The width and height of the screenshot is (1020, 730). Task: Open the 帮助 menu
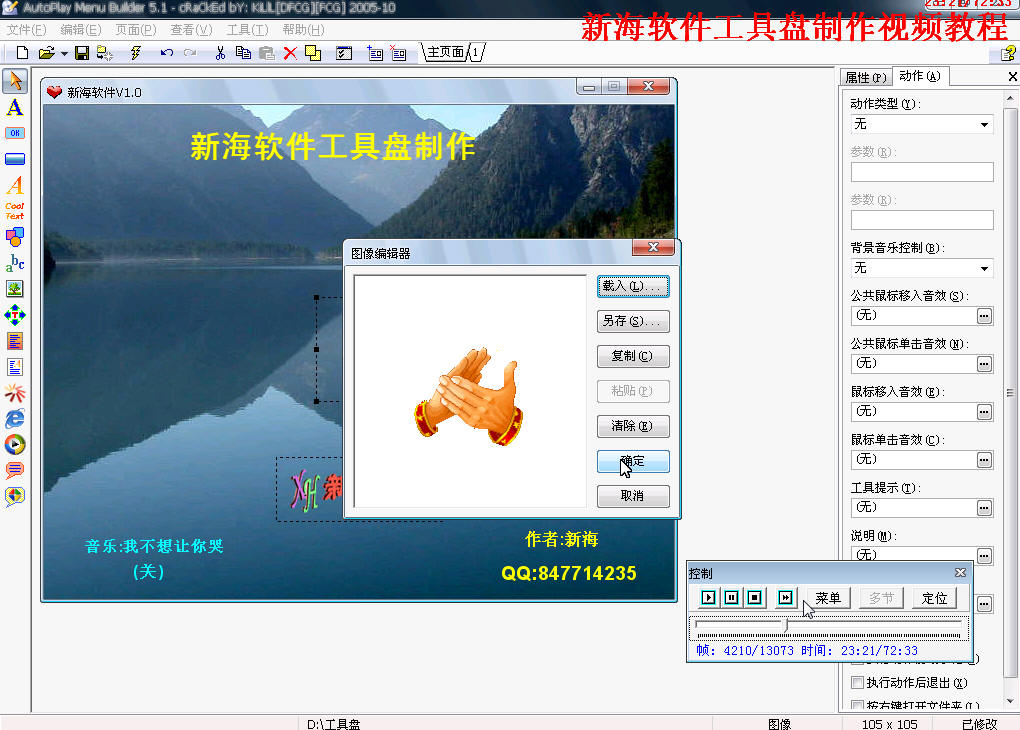click(x=303, y=30)
